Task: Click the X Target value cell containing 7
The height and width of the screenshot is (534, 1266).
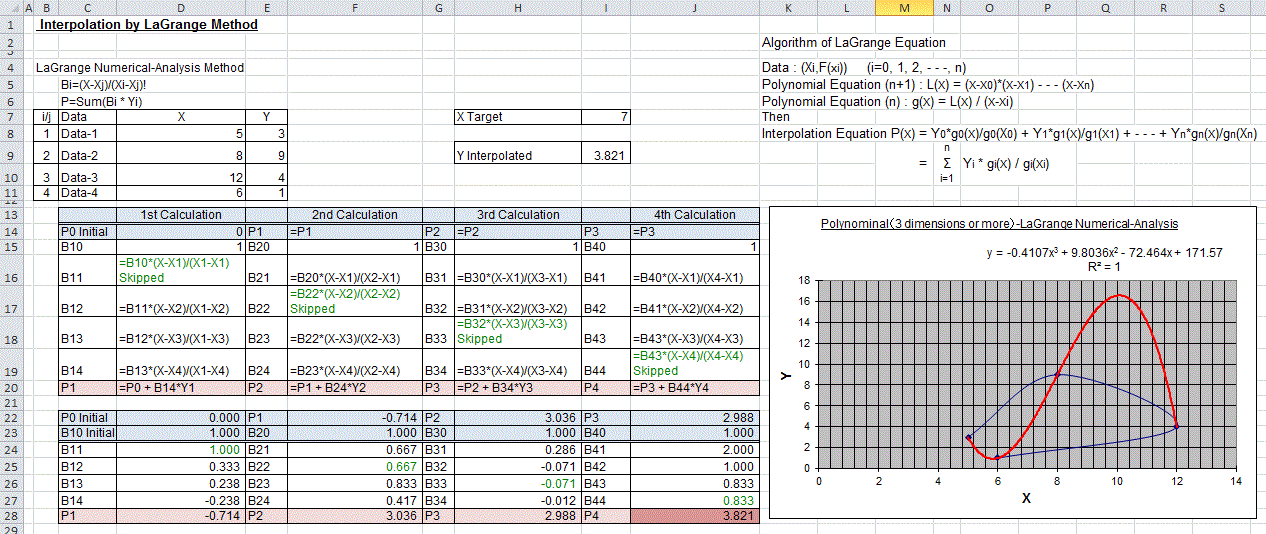Action: (x=606, y=117)
